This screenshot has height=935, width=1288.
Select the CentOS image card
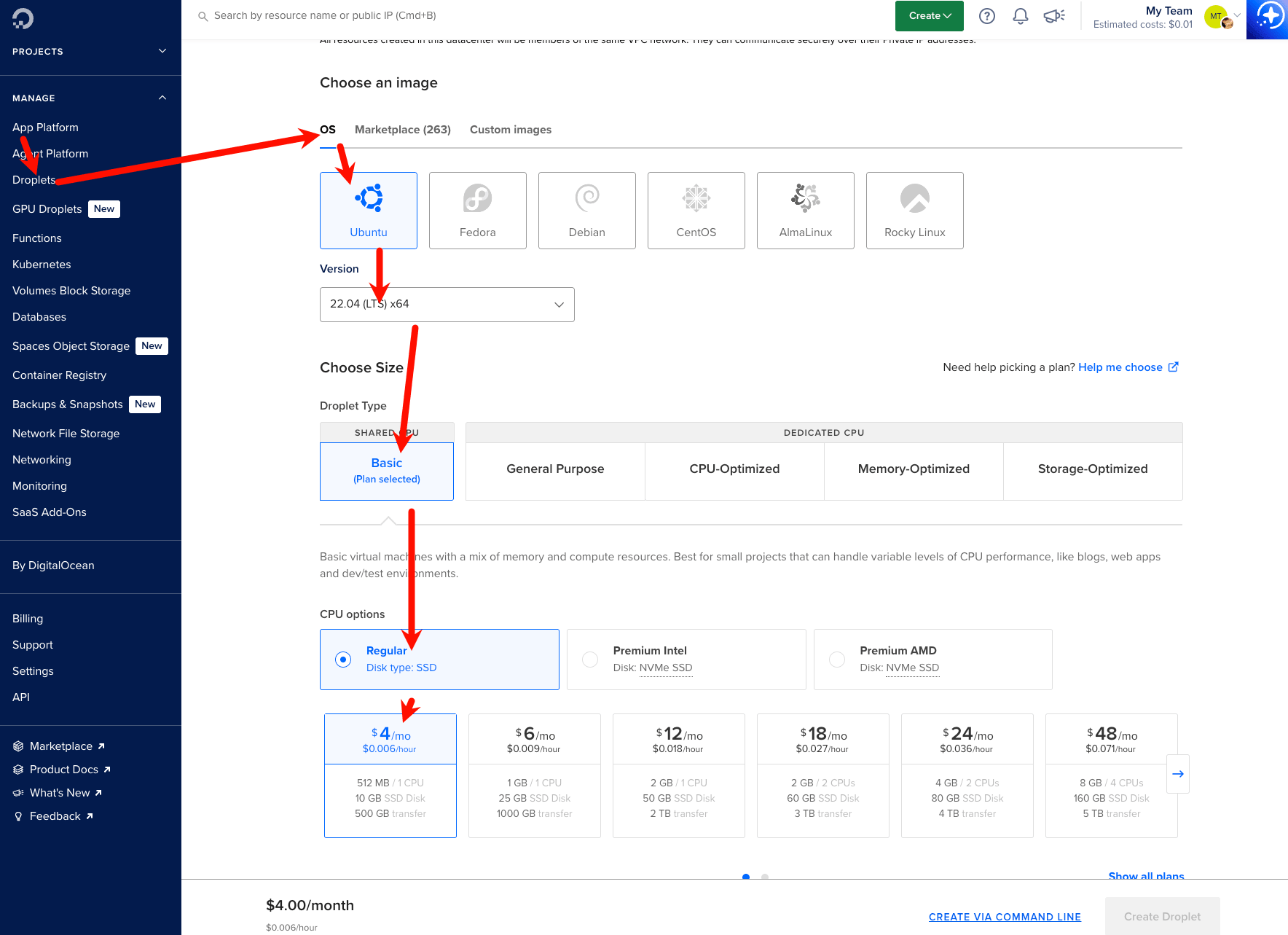696,211
